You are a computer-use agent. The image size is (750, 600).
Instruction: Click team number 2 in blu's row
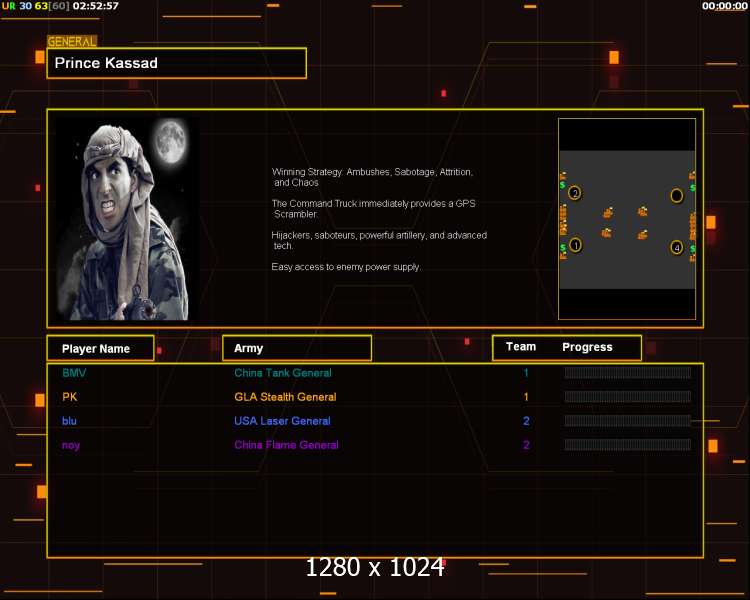[526, 421]
